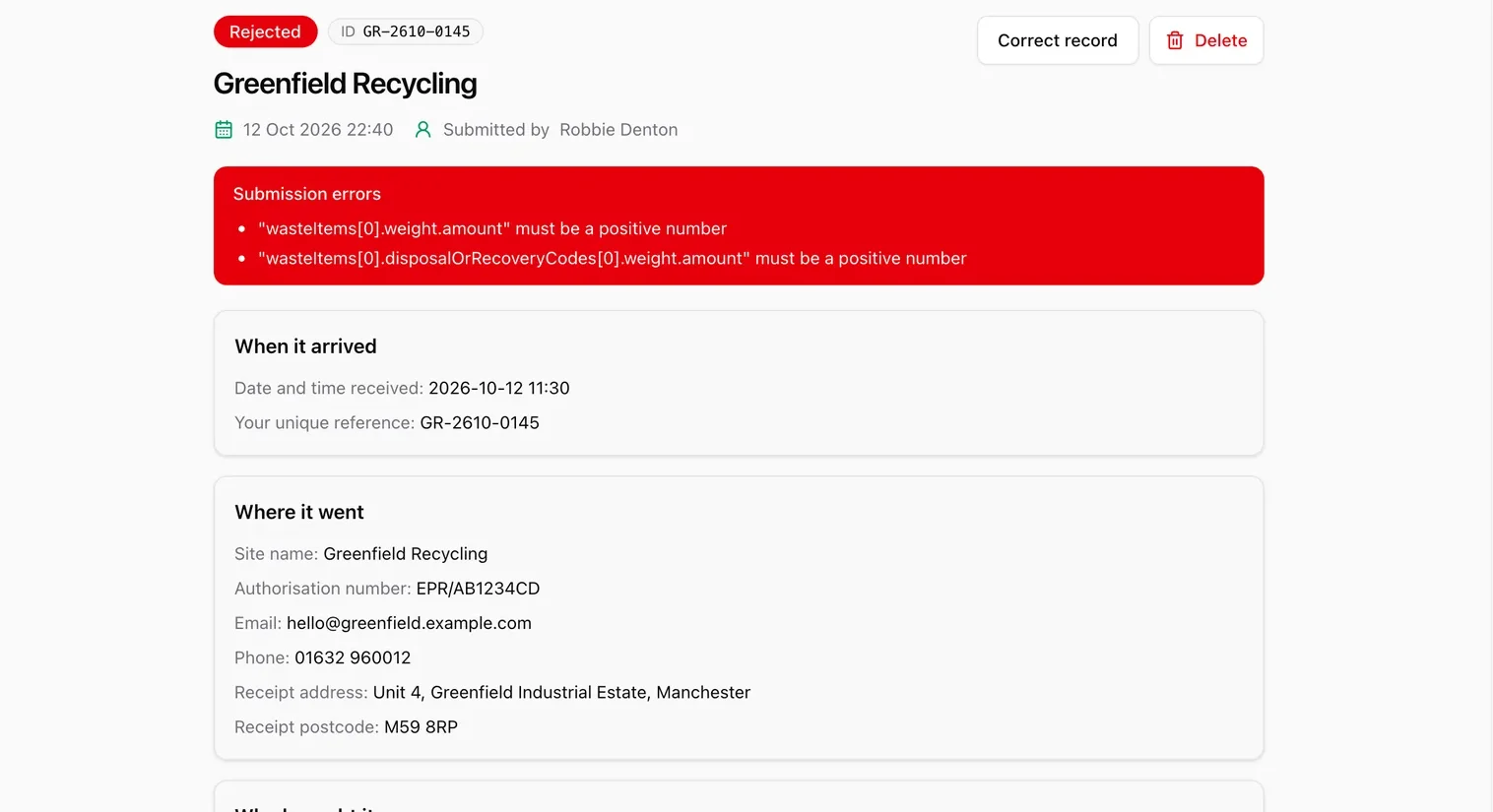The height and width of the screenshot is (812, 1493).
Task: Click the trash can icon
Action: point(1175,40)
